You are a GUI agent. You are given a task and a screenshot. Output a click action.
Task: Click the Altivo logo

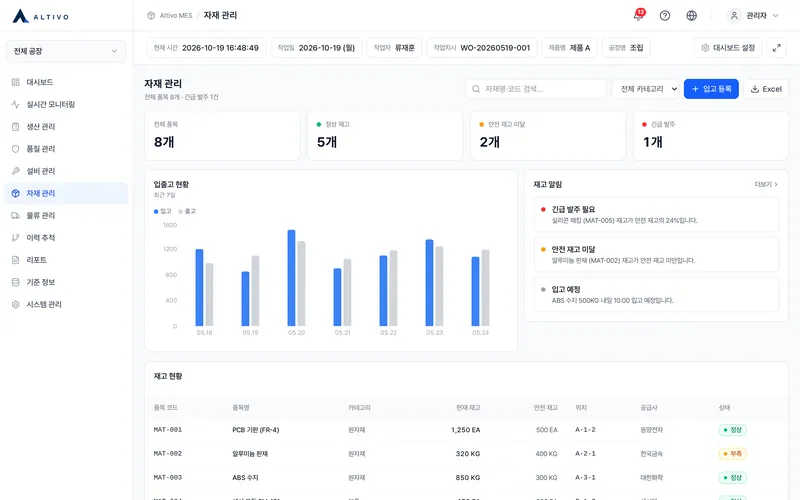(40, 16)
